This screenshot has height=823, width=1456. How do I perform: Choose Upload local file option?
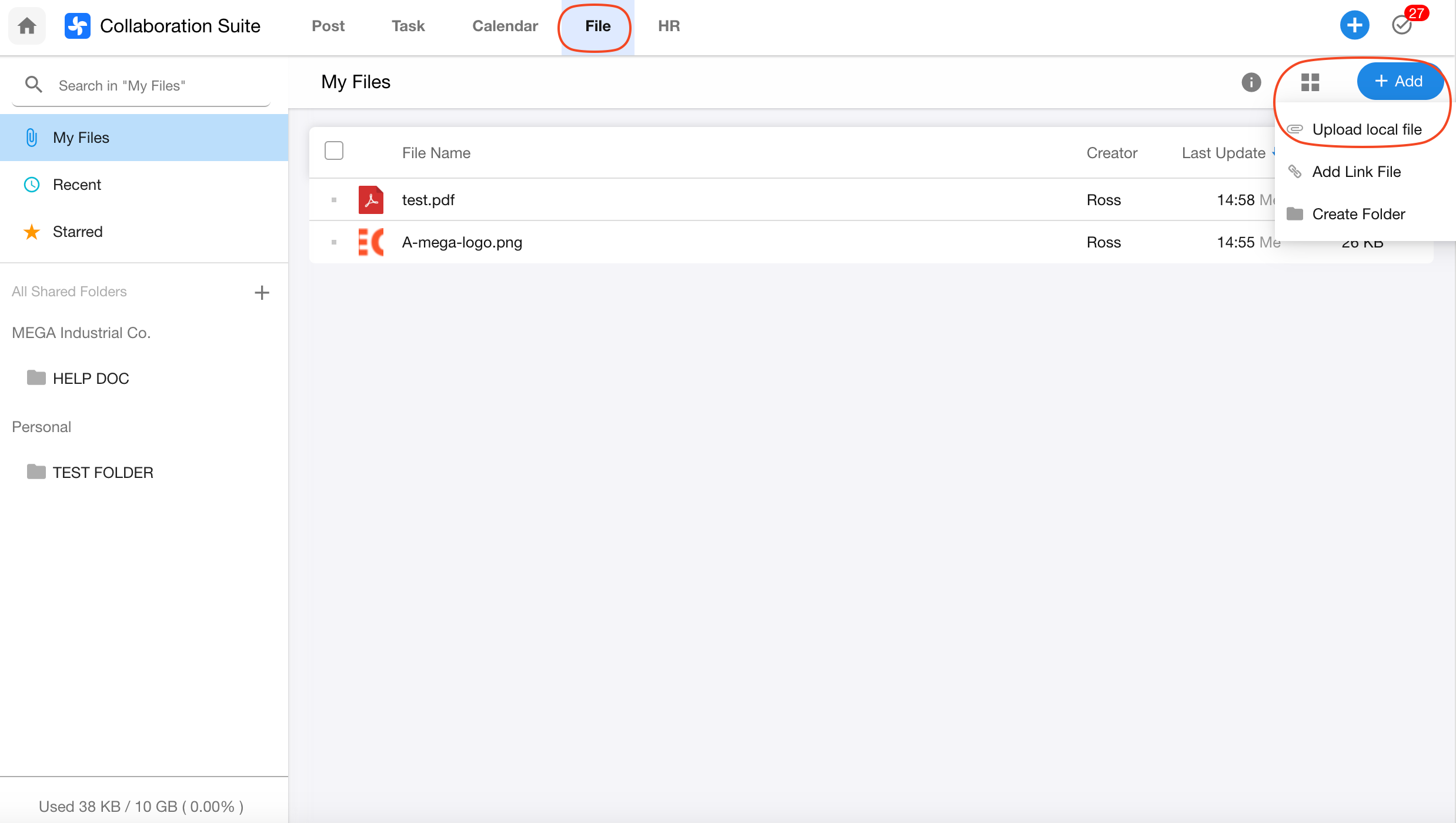pos(1366,129)
